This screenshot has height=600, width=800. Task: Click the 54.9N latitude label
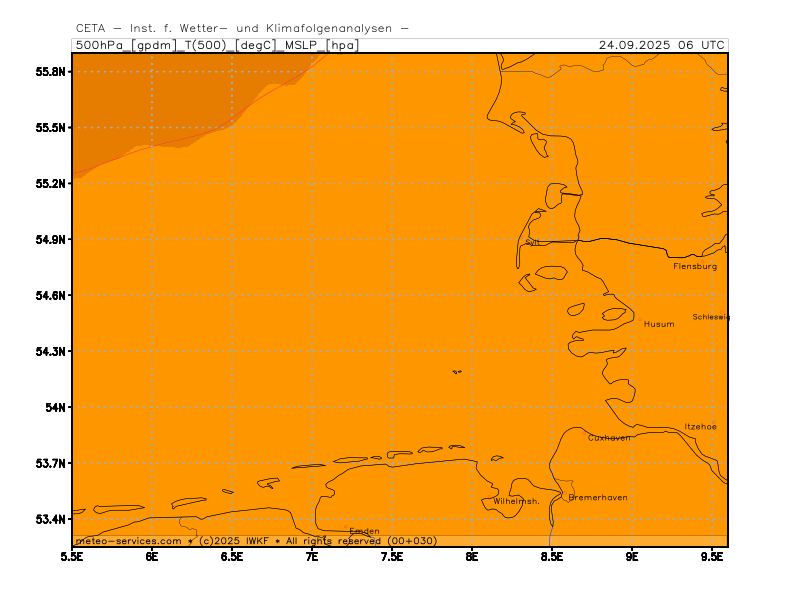tap(51, 239)
